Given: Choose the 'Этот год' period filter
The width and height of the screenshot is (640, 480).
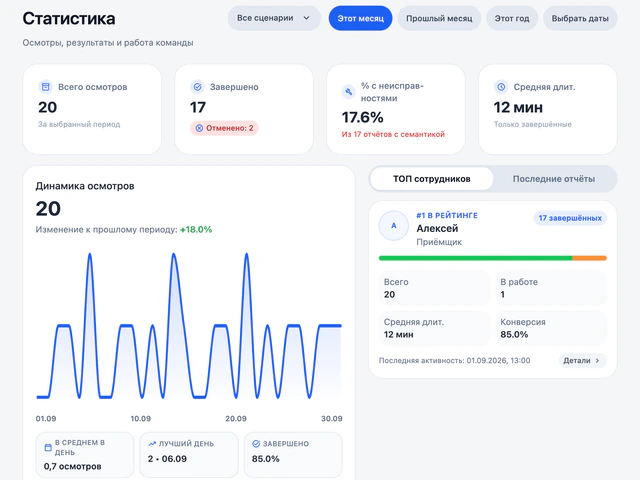Looking at the screenshot, I should click(x=512, y=18).
